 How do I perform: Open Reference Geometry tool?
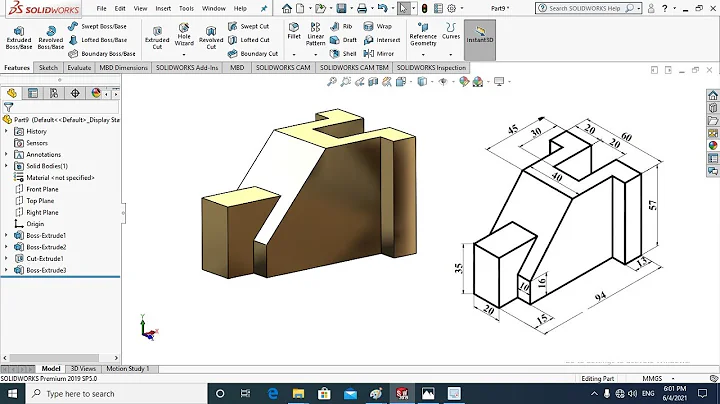point(423,34)
